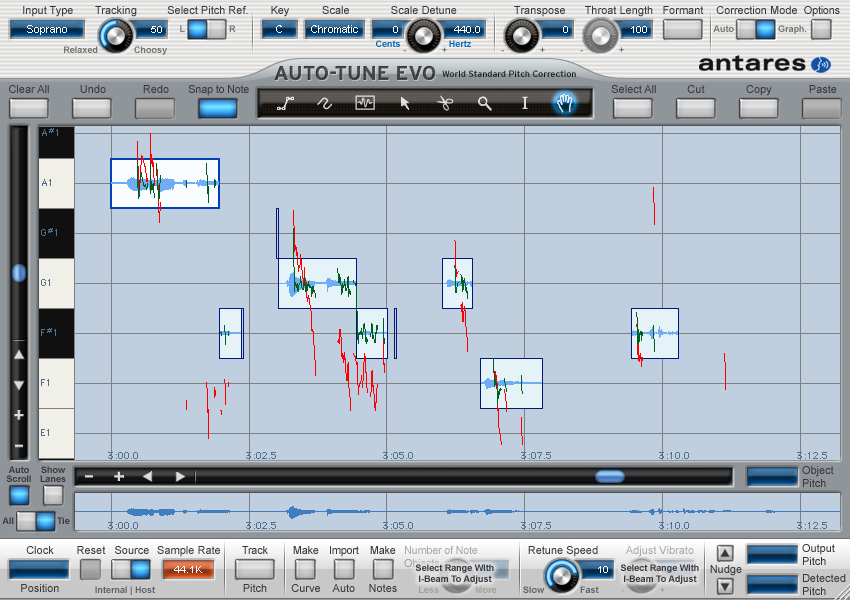The image size is (850, 600).
Task: Toggle Track Pitch button
Action: (254, 569)
